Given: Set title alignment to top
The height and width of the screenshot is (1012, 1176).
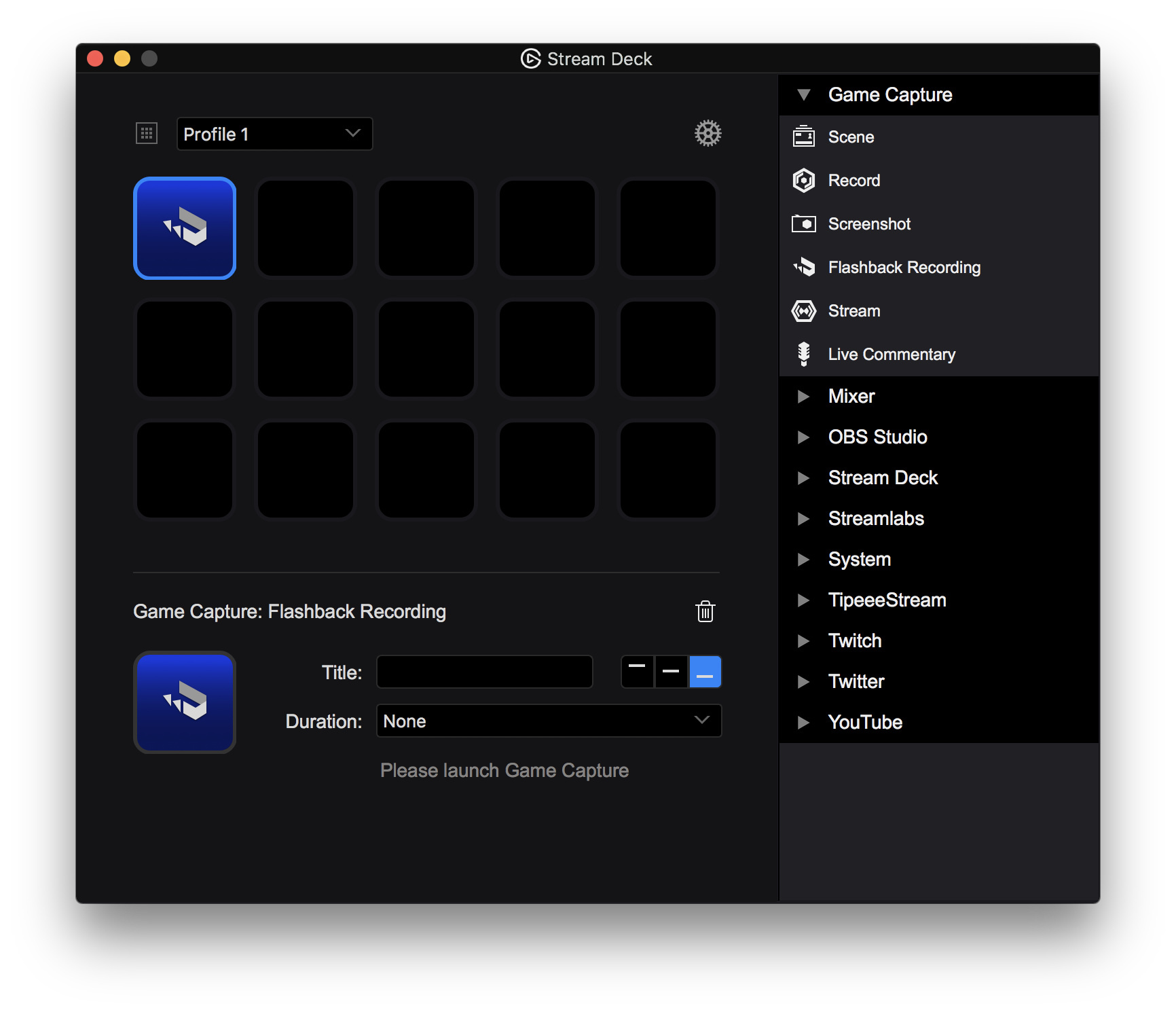Looking at the screenshot, I should [637, 672].
